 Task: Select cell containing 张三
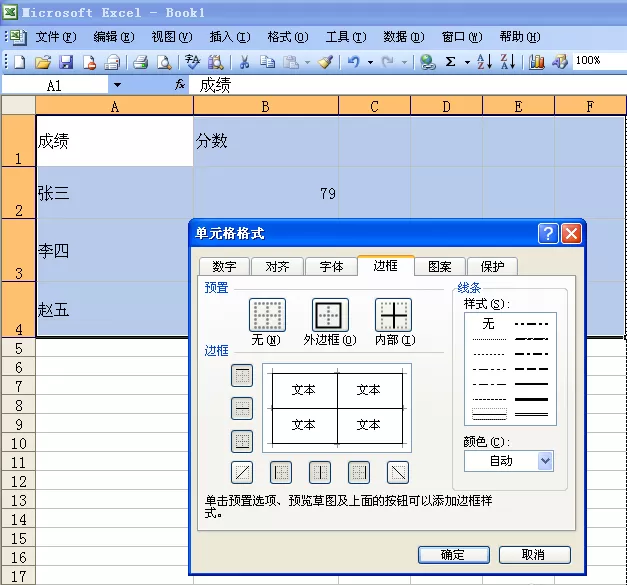tap(115, 193)
